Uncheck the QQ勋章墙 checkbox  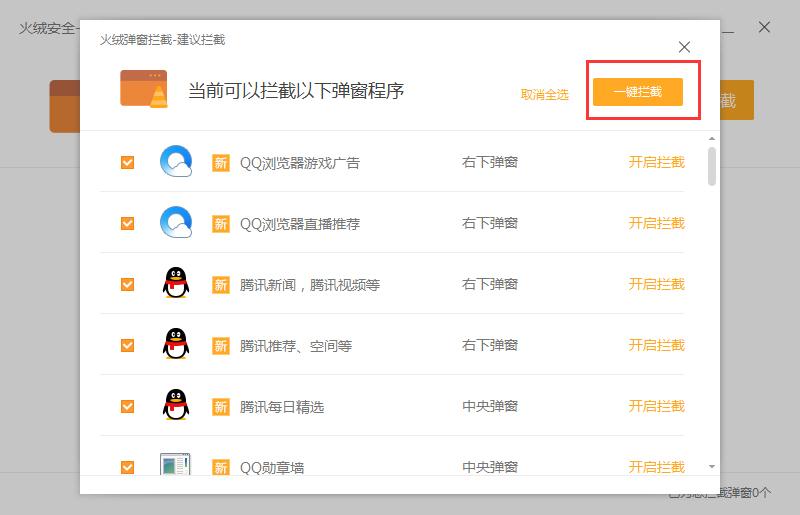(128, 467)
